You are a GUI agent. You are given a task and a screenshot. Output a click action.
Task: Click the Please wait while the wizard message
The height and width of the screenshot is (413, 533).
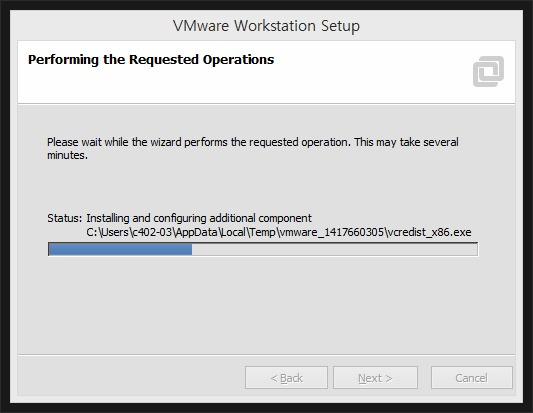tap(253, 148)
